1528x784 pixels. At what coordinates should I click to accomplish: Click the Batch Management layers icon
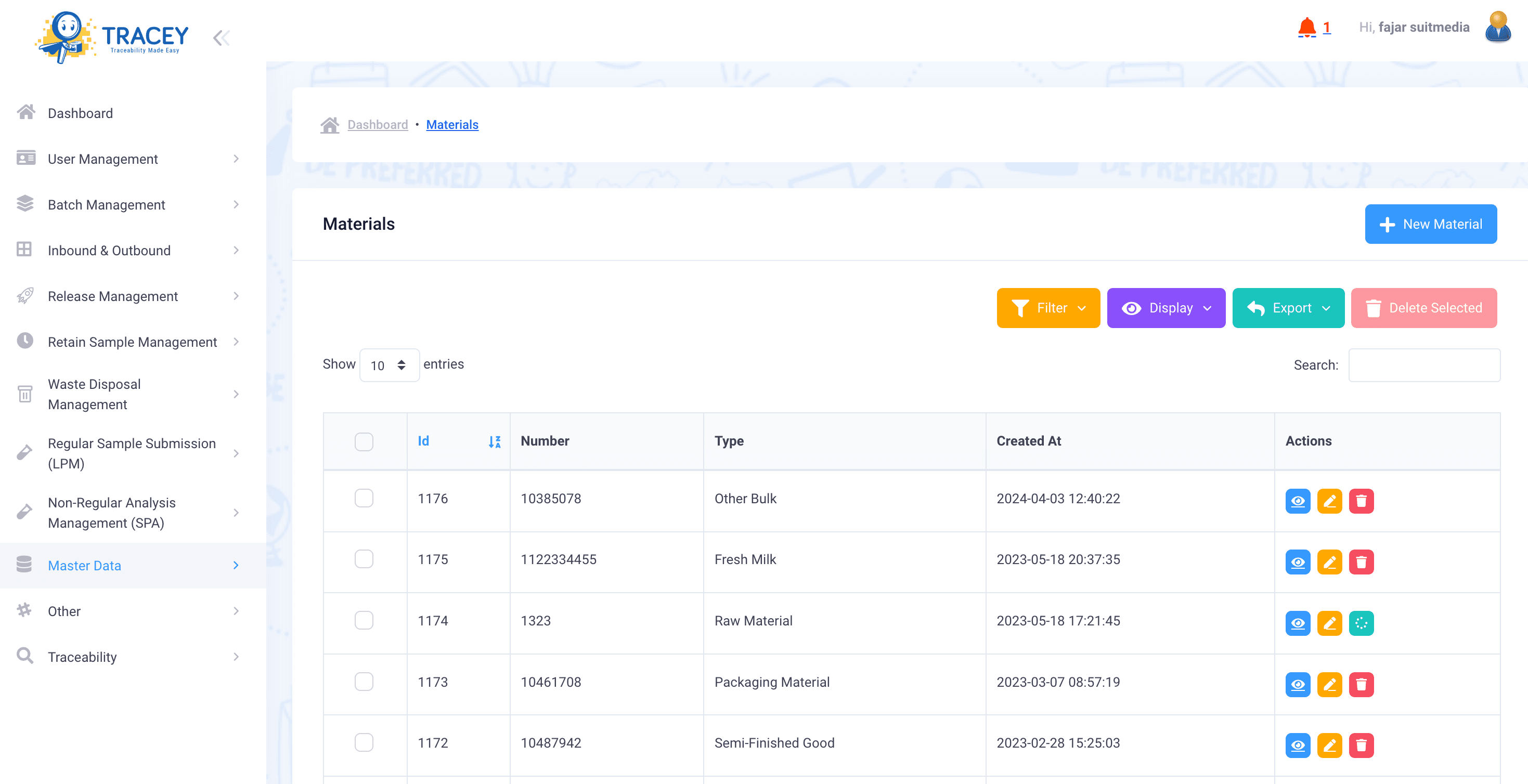point(24,204)
